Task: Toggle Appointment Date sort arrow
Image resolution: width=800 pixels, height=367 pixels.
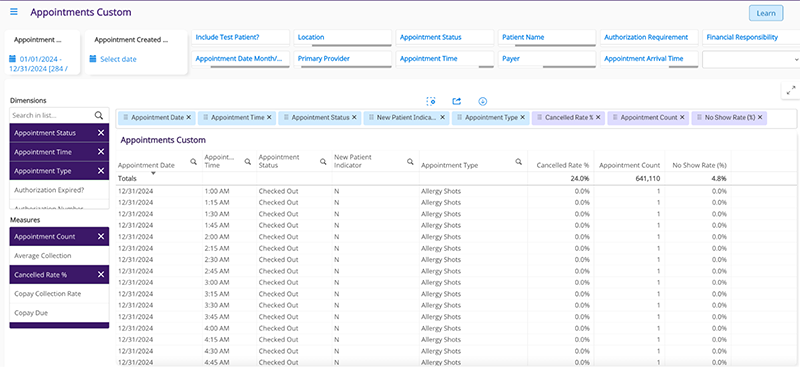Action: (x=153, y=174)
